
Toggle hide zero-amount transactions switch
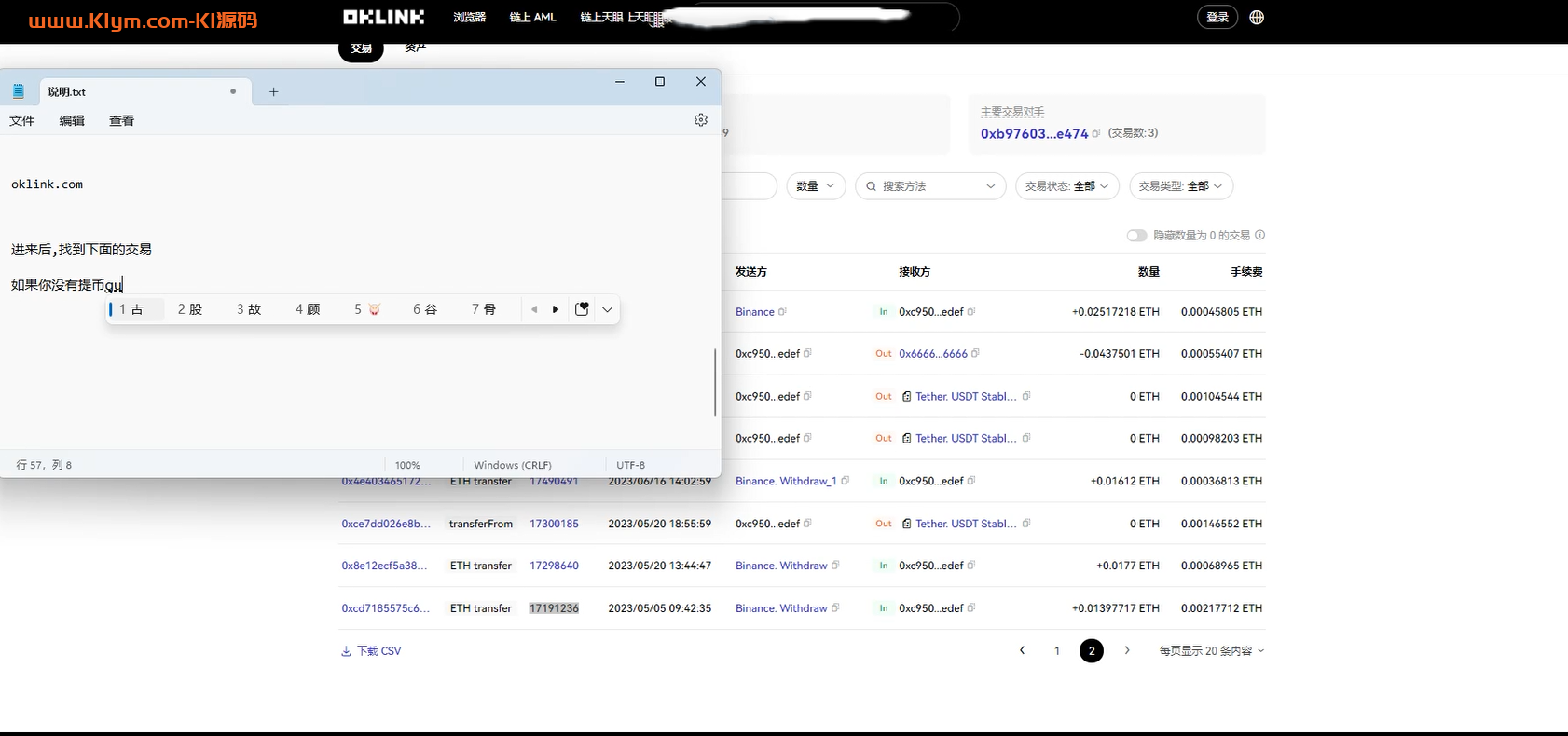(1136, 236)
